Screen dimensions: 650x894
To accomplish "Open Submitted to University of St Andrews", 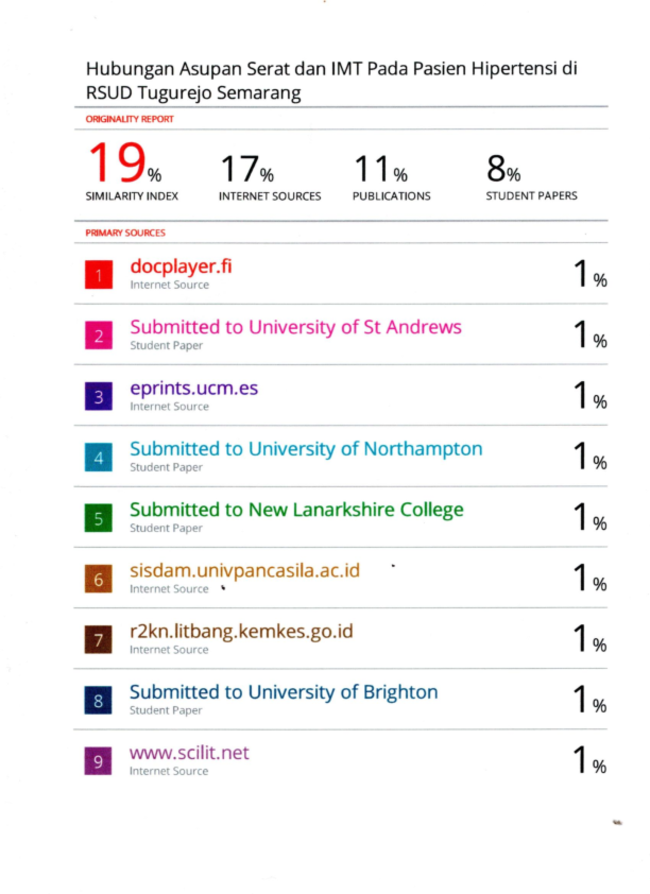I will coord(295,327).
